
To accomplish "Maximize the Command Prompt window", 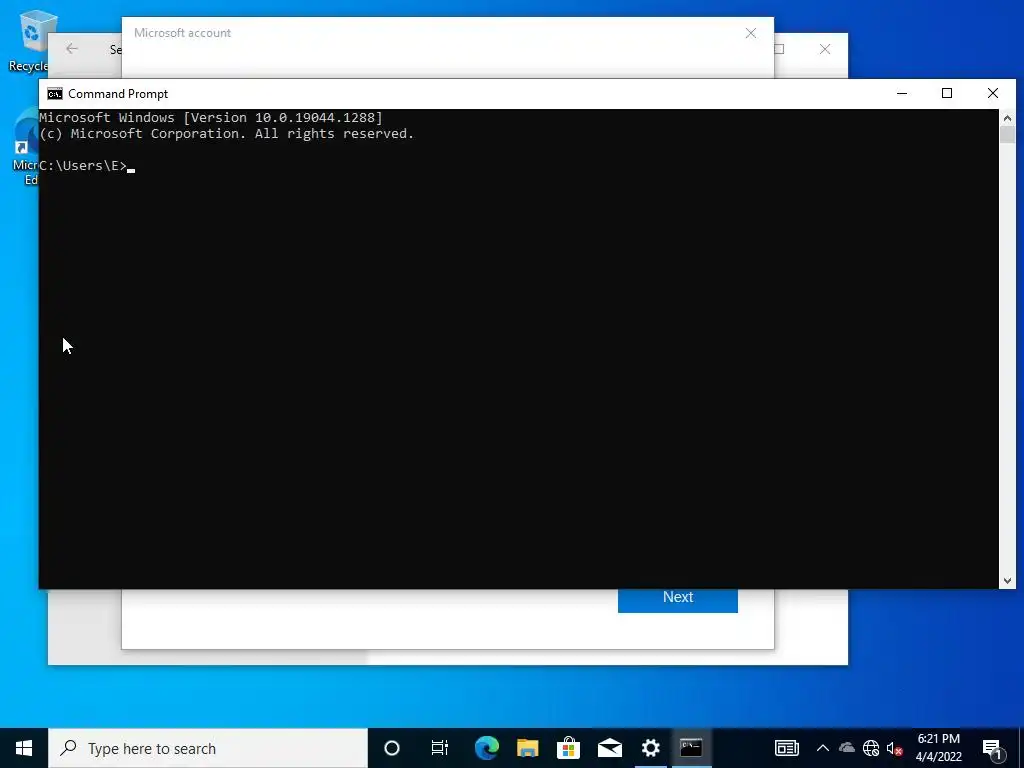I will pos(947,93).
